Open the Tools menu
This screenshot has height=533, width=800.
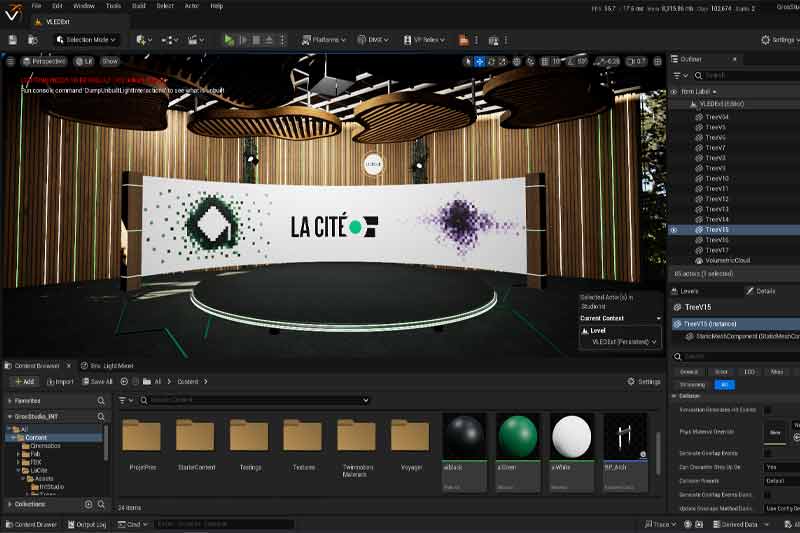(x=113, y=6)
